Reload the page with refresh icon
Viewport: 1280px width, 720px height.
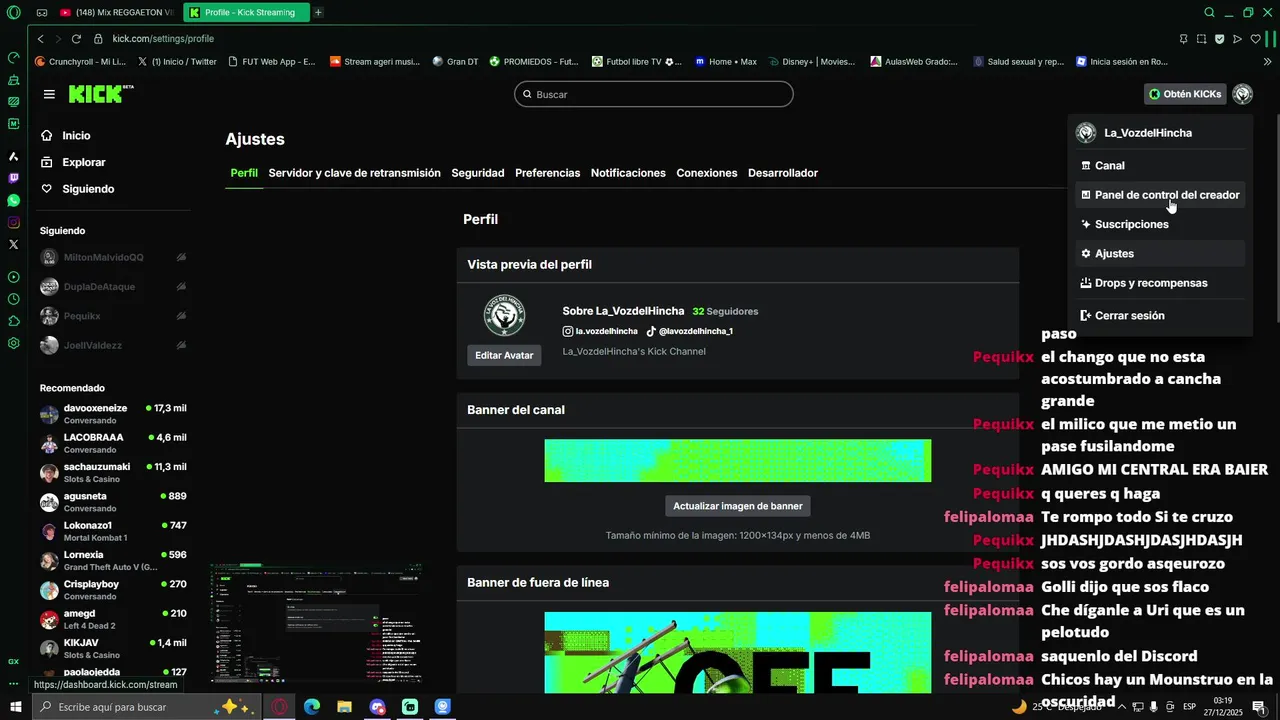pyautogui.click(x=76, y=39)
